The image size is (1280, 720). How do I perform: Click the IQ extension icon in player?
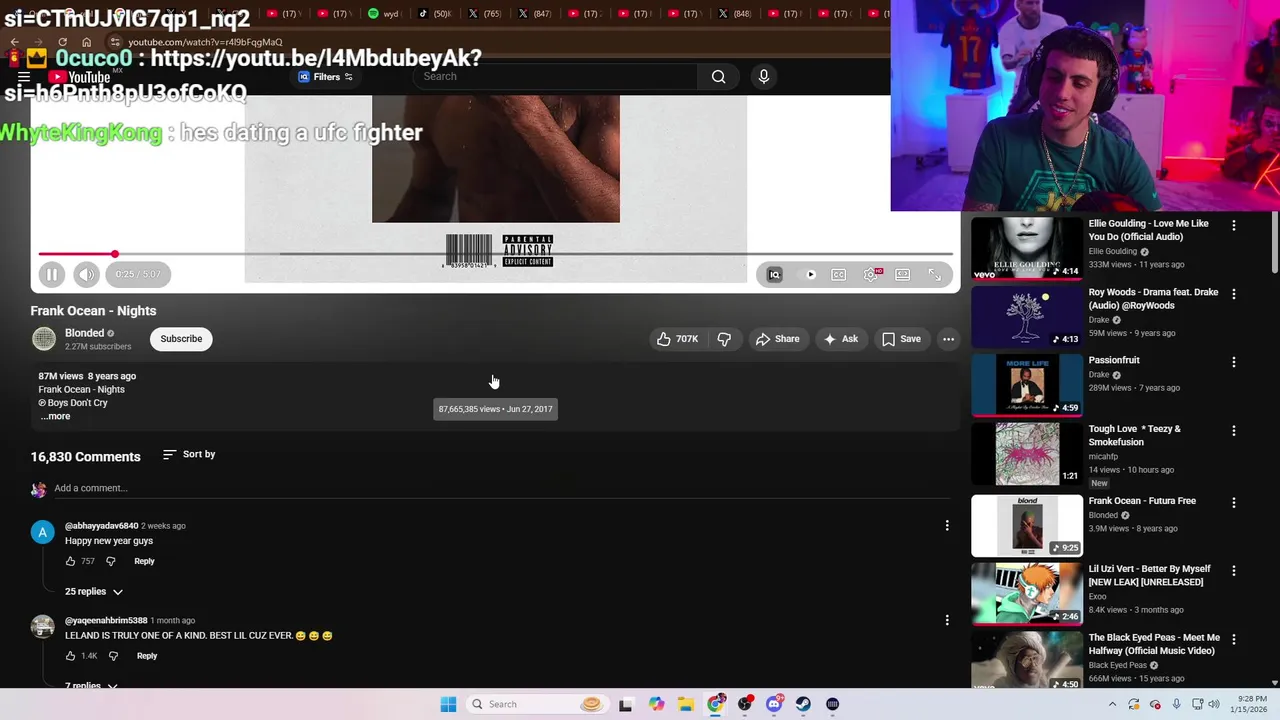(x=774, y=274)
